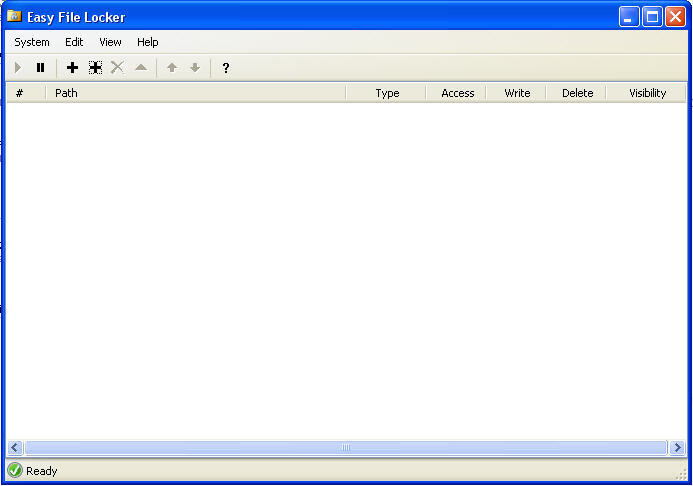Click the Write column header
693x486 pixels.
point(516,93)
